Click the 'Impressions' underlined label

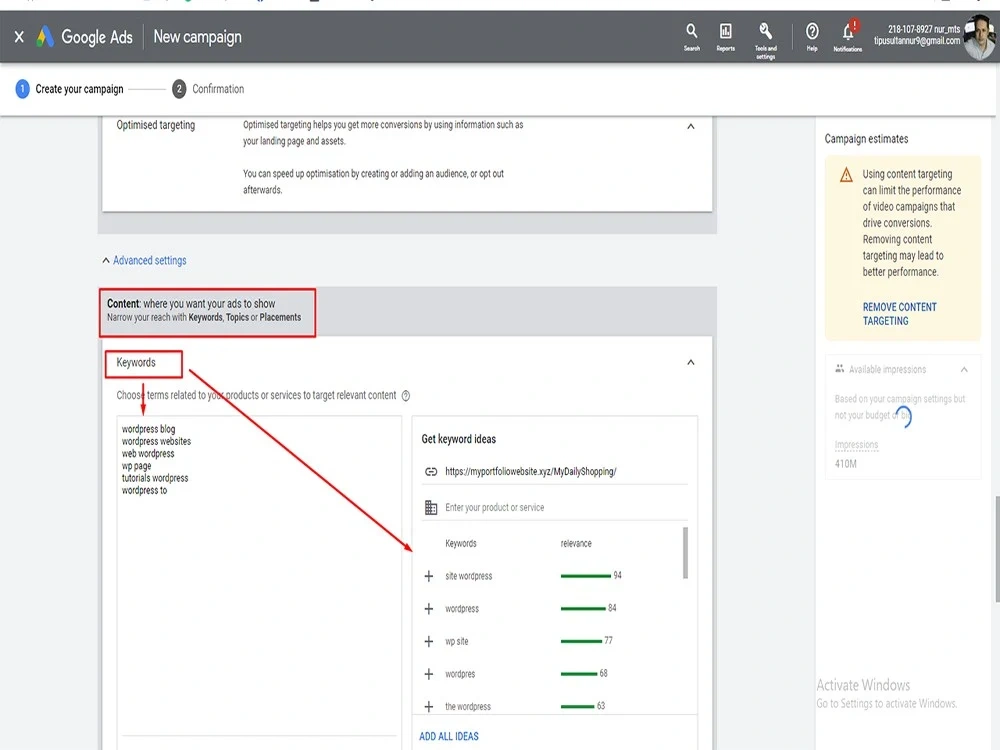(x=857, y=445)
